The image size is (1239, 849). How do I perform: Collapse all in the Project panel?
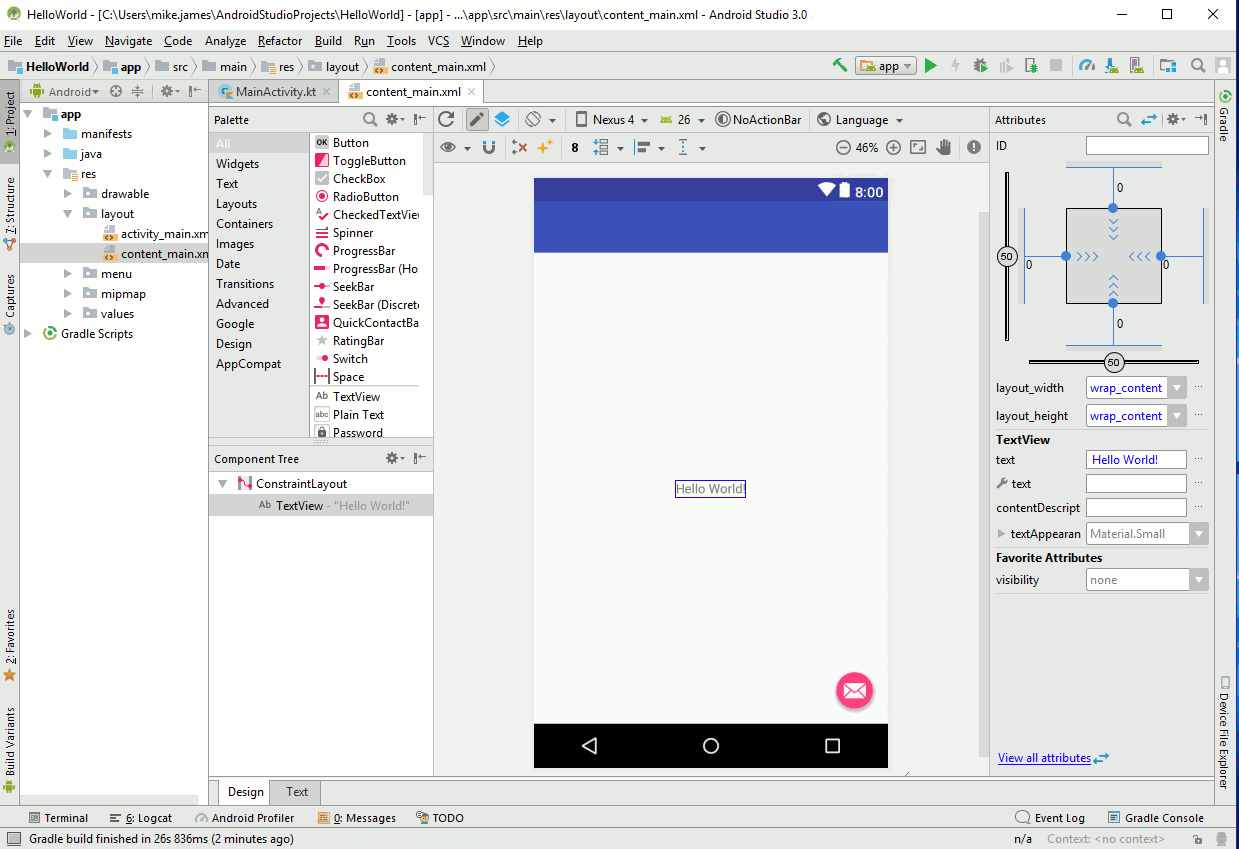tap(137, 91)
